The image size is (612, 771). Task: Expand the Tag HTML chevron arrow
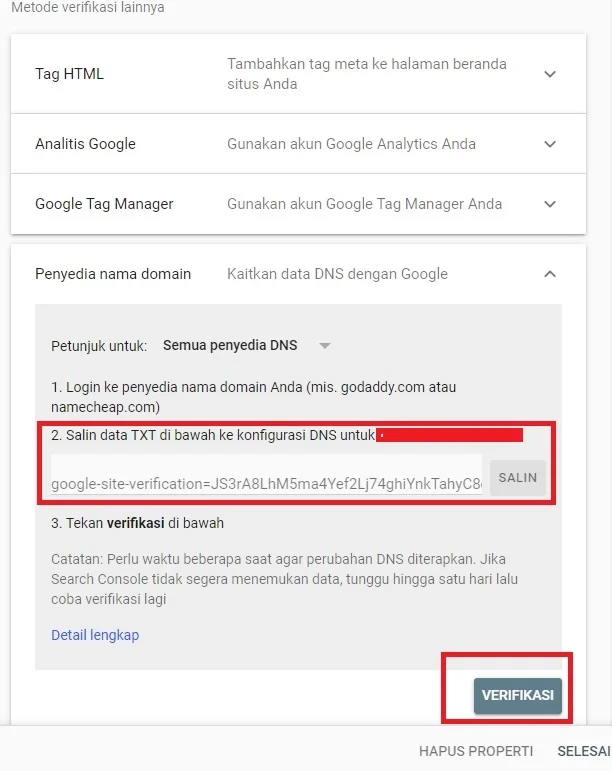550,74
